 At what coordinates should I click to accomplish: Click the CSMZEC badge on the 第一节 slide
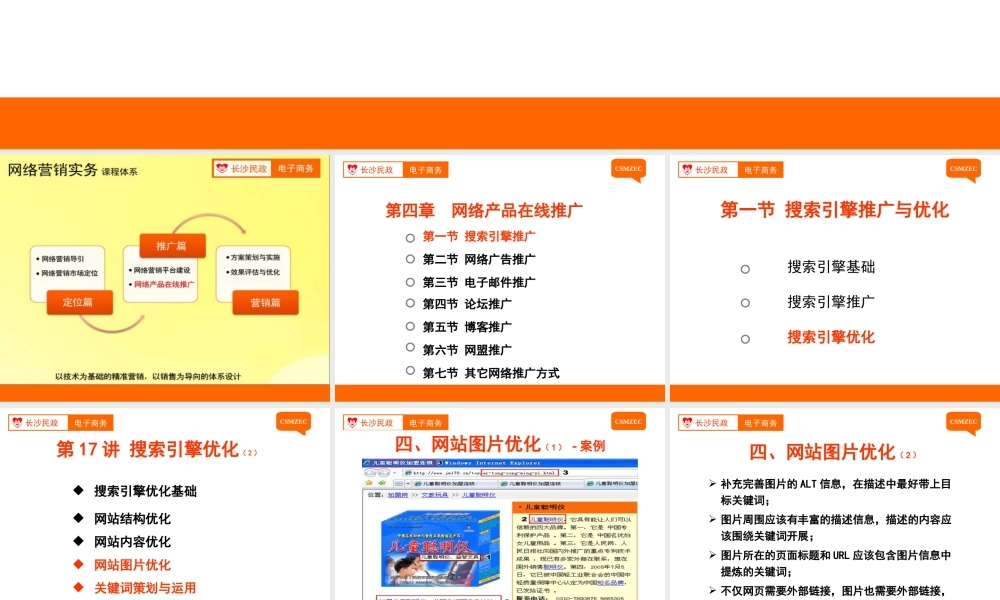pos(964,169)
